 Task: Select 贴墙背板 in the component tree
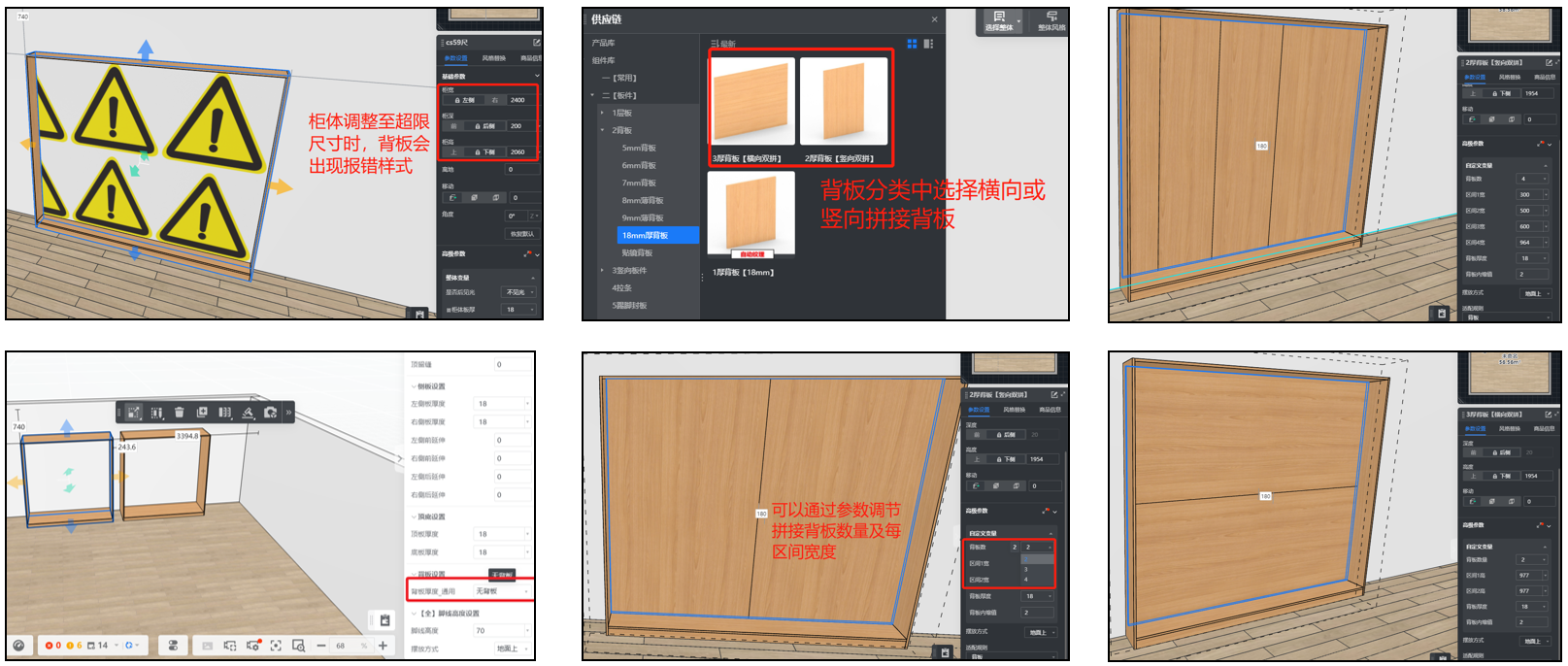[637, 252]
